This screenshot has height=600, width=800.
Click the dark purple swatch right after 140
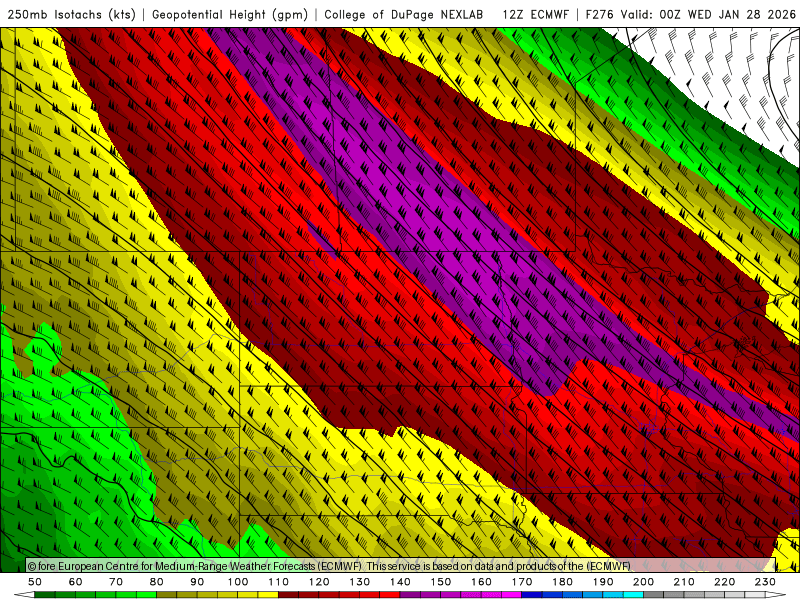pos(410,595)
